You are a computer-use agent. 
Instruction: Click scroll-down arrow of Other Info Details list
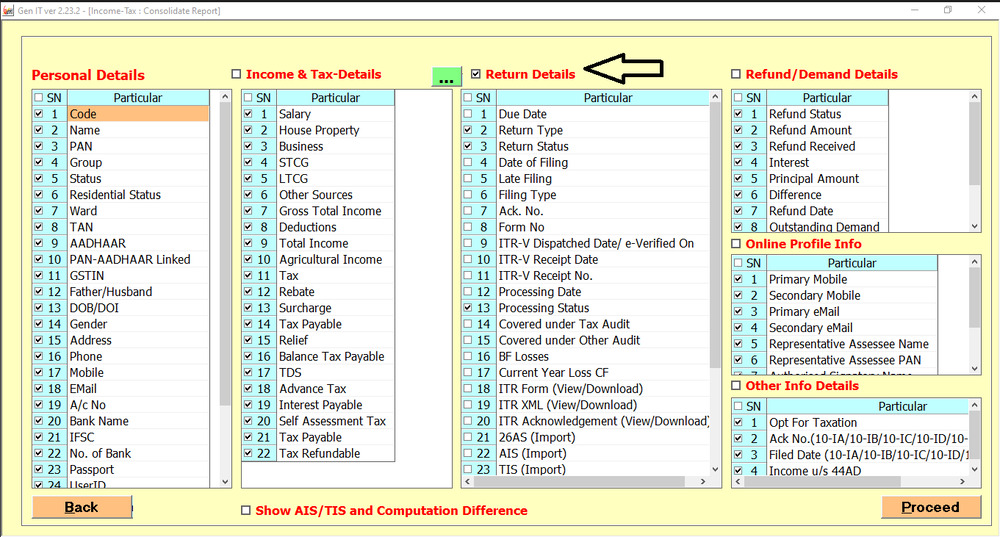click(975, 481)
